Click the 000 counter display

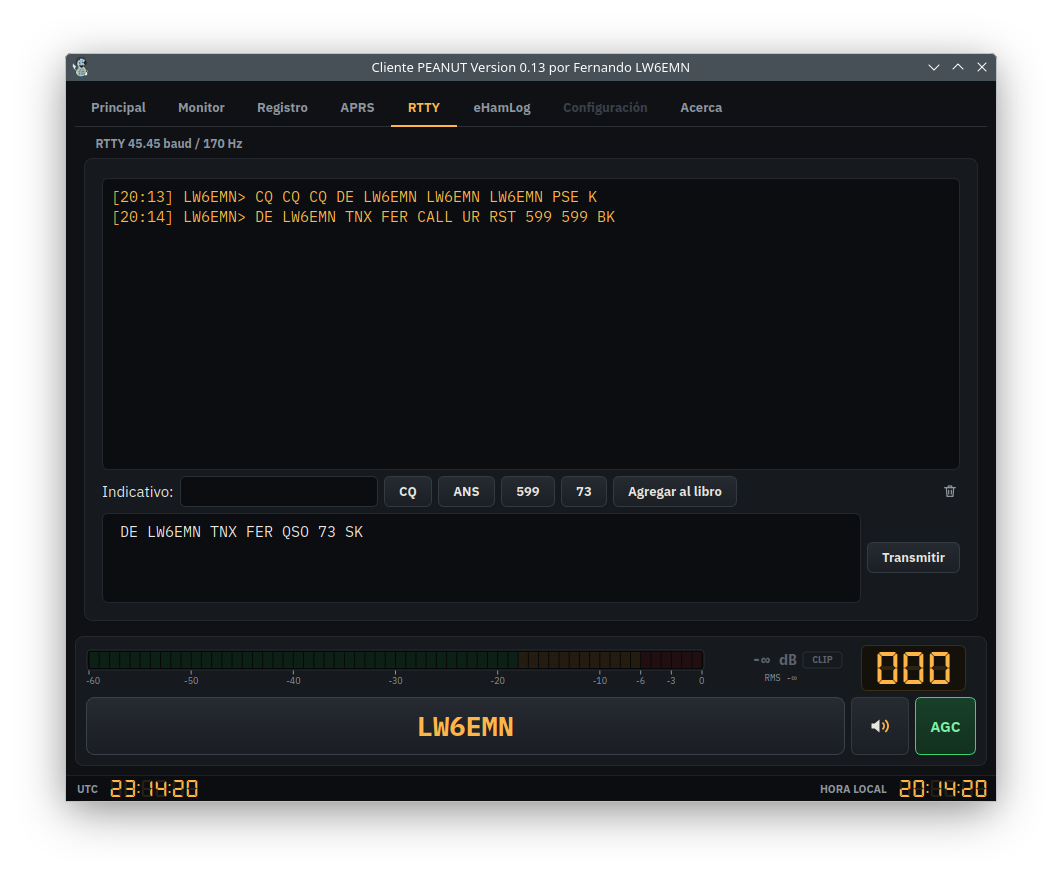pos(913,668)
